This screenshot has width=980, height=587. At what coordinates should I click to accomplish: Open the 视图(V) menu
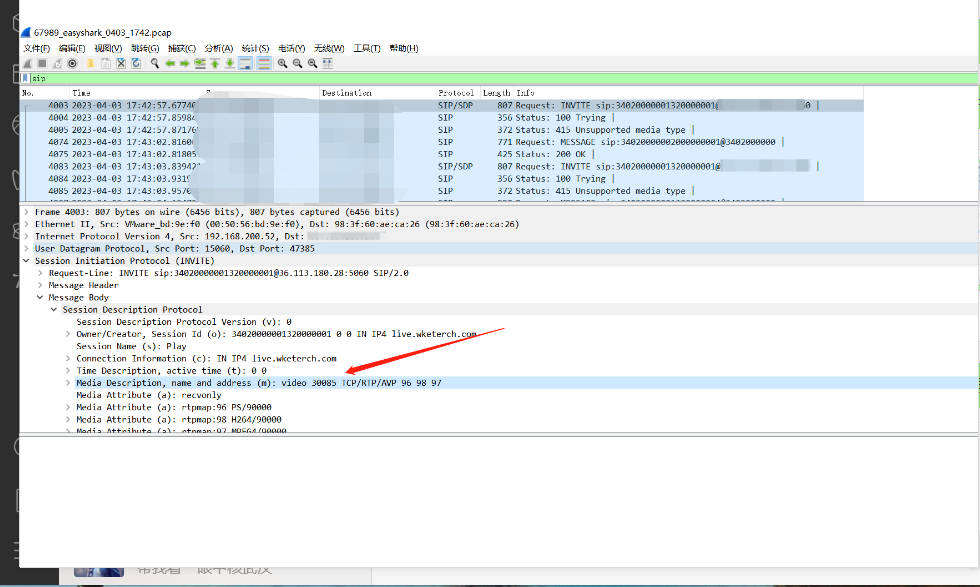pos(108,48)
